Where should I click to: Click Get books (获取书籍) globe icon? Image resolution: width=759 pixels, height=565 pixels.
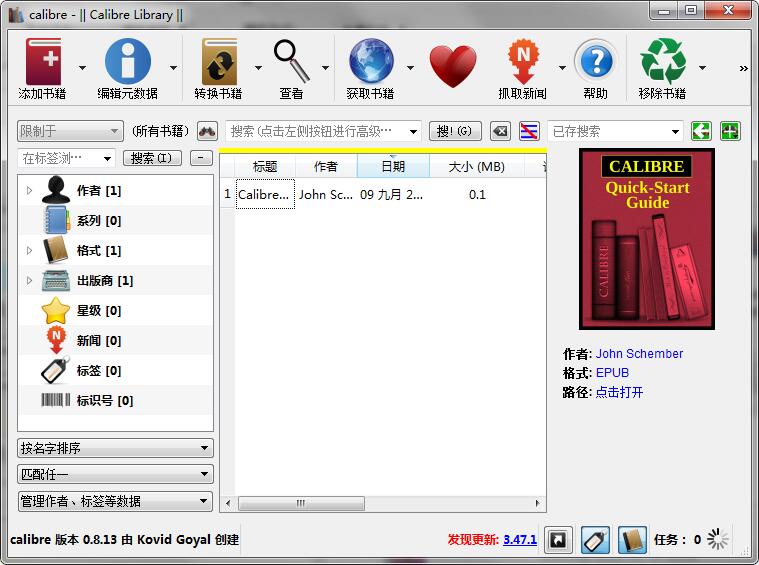[371, 61]
